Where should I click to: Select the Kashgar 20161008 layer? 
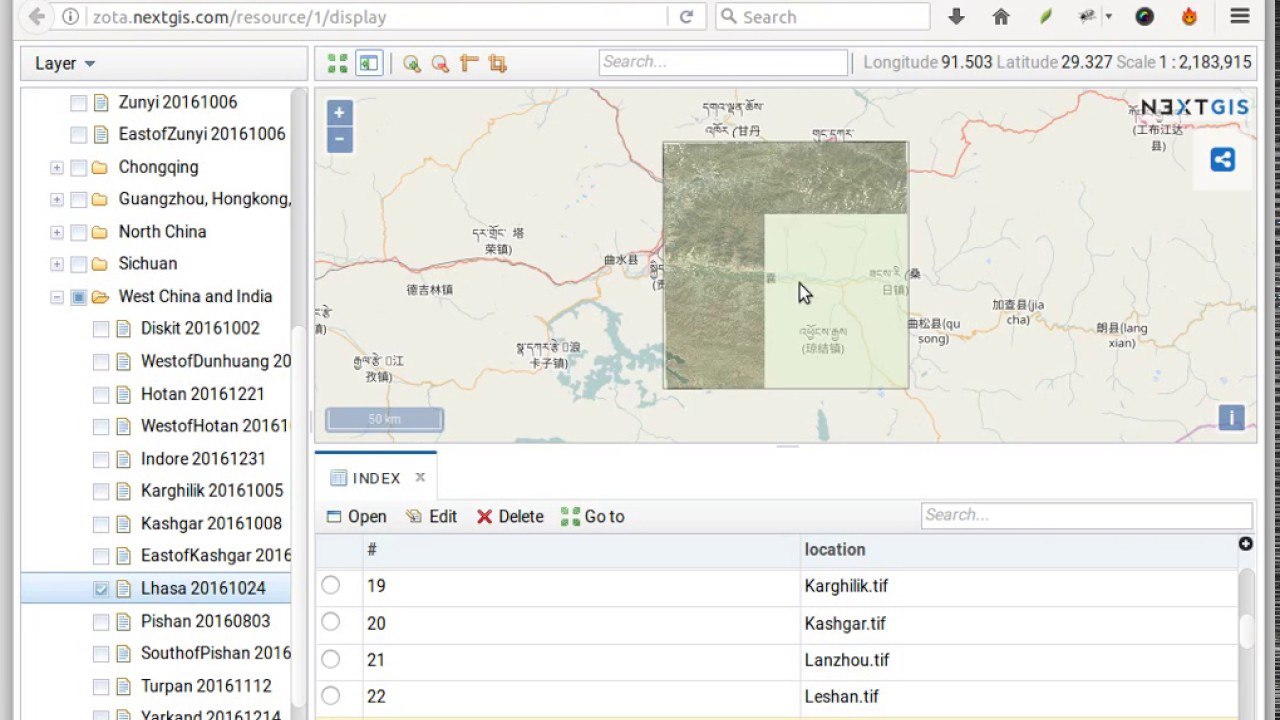click(211, 523)
